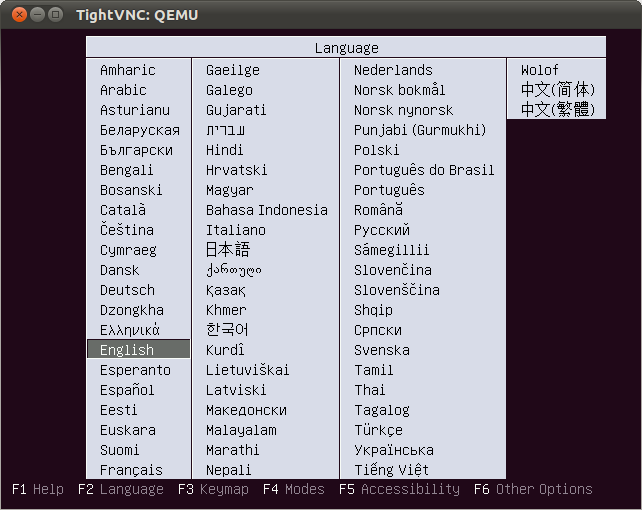Select English in the language list
The height and width of the screenshot is (510, 642).
[127, 350]
